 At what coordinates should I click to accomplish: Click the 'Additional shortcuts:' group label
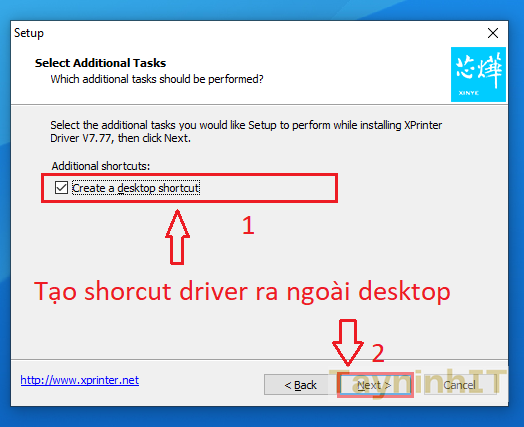click(x=101, y=166)
